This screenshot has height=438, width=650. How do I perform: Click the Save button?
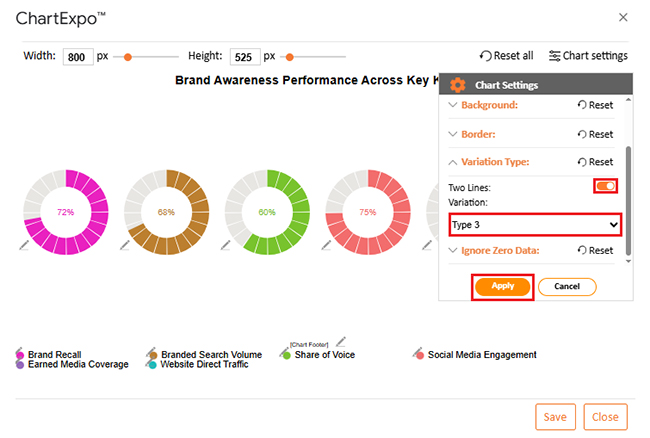[x=555, y=417]
